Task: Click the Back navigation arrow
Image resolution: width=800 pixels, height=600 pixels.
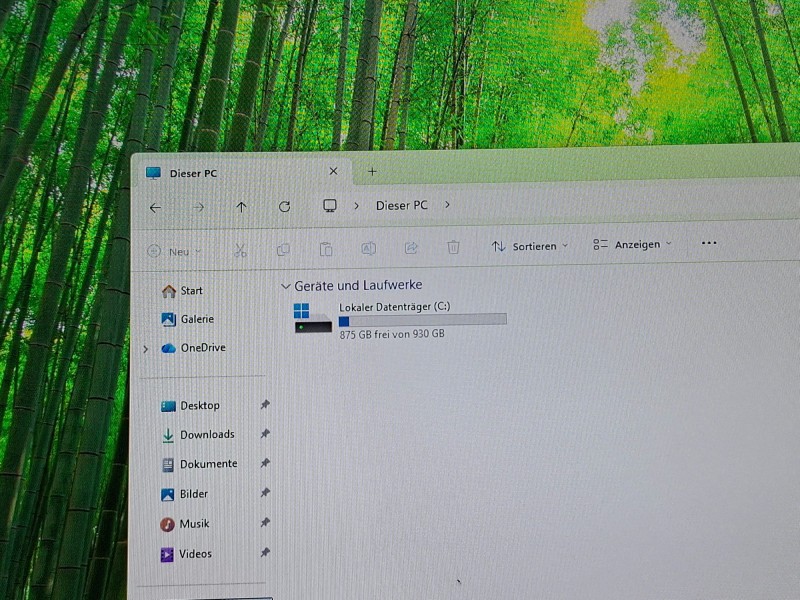Action: tap(155, 207)
